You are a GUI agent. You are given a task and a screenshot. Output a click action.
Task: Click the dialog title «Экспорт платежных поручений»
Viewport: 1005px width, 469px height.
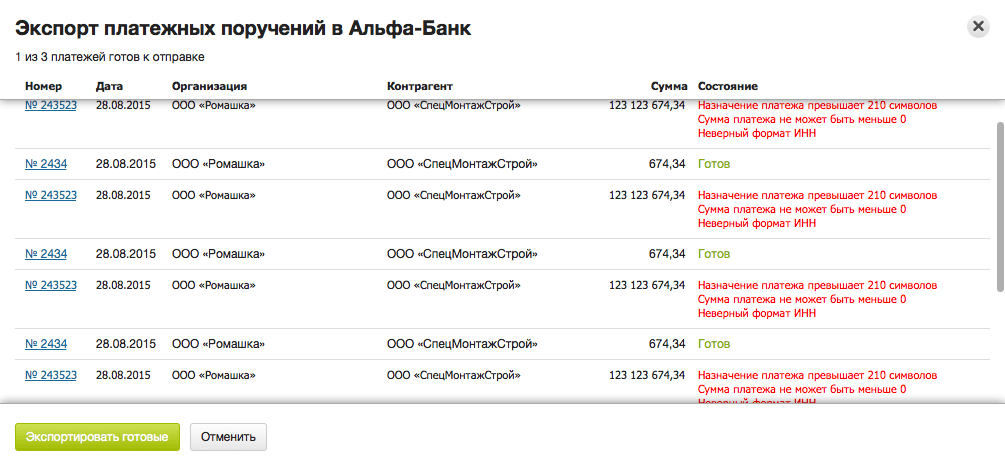pyautogui.click(x=243, y=29)
